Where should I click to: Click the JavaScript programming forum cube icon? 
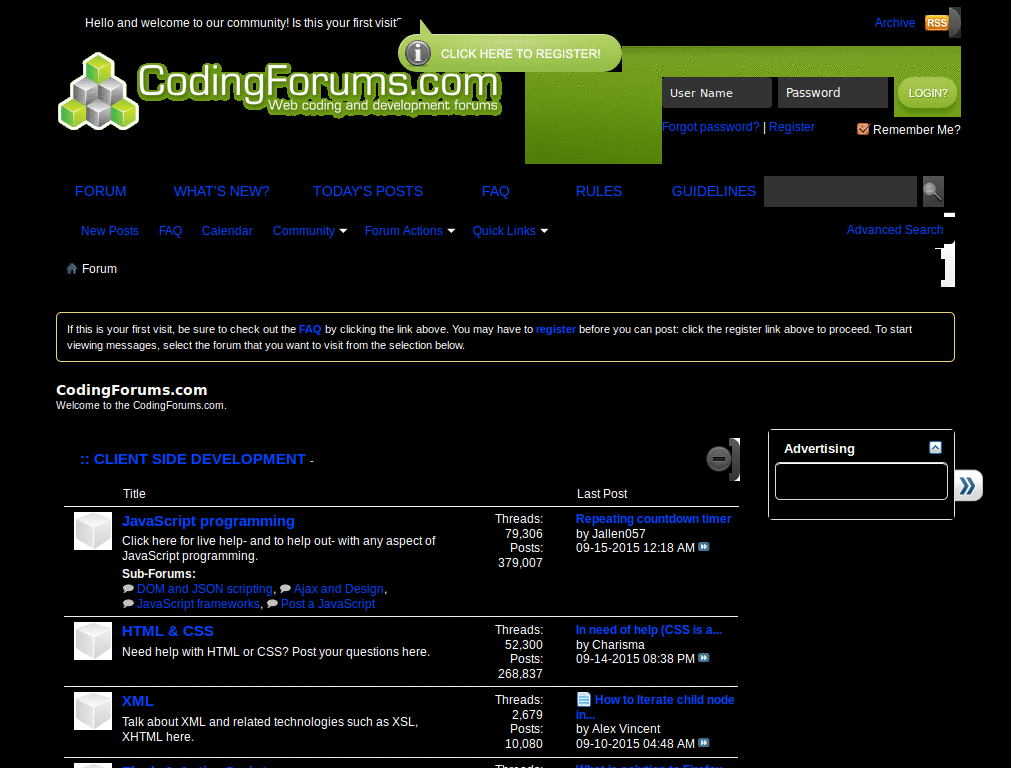pyautogui.click(x=93, y=531)
